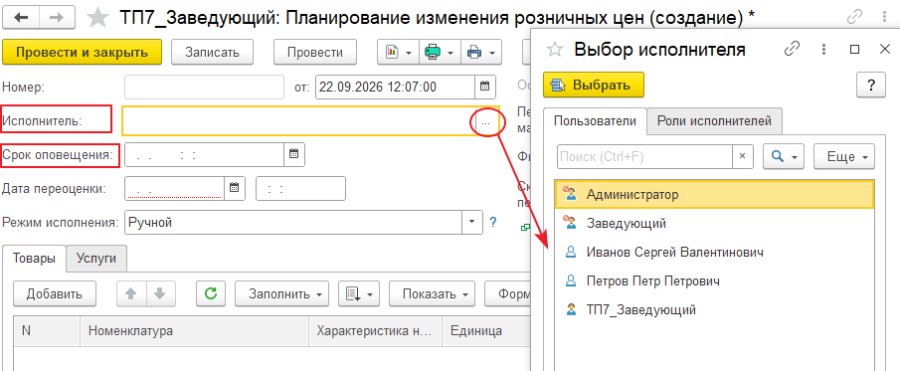Clear the search field with x button

coord(743,156)
